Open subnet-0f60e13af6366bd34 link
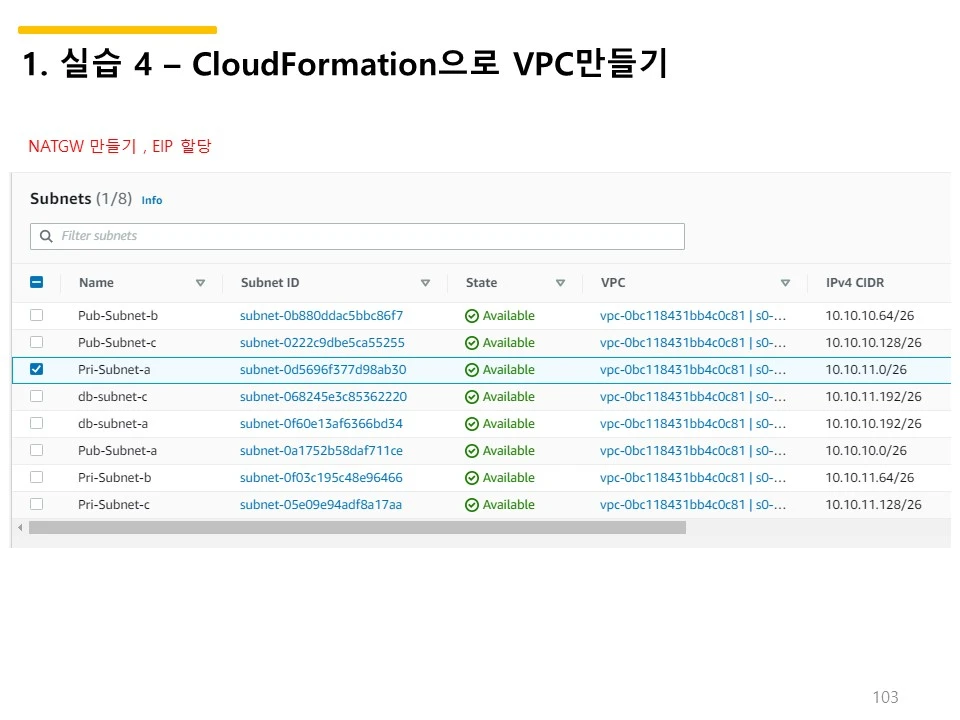This screenshot has width=960, height=720. (321, 424)
